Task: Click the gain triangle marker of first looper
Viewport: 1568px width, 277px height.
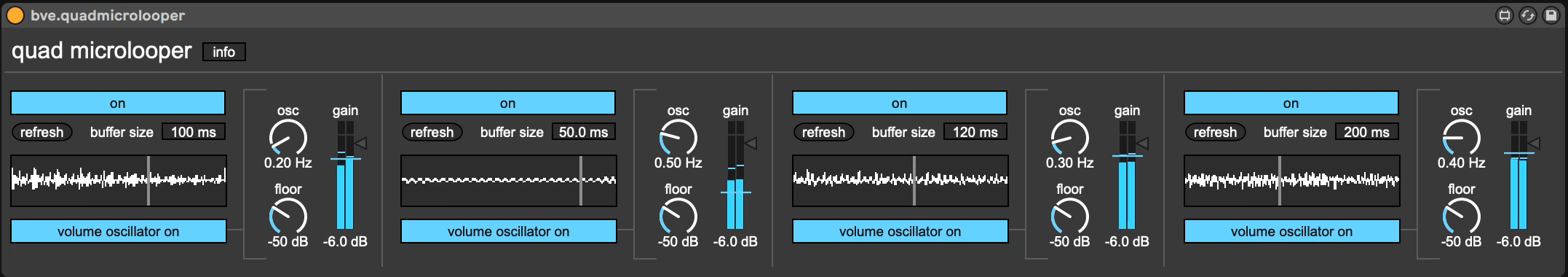Action: coord(360,144)
